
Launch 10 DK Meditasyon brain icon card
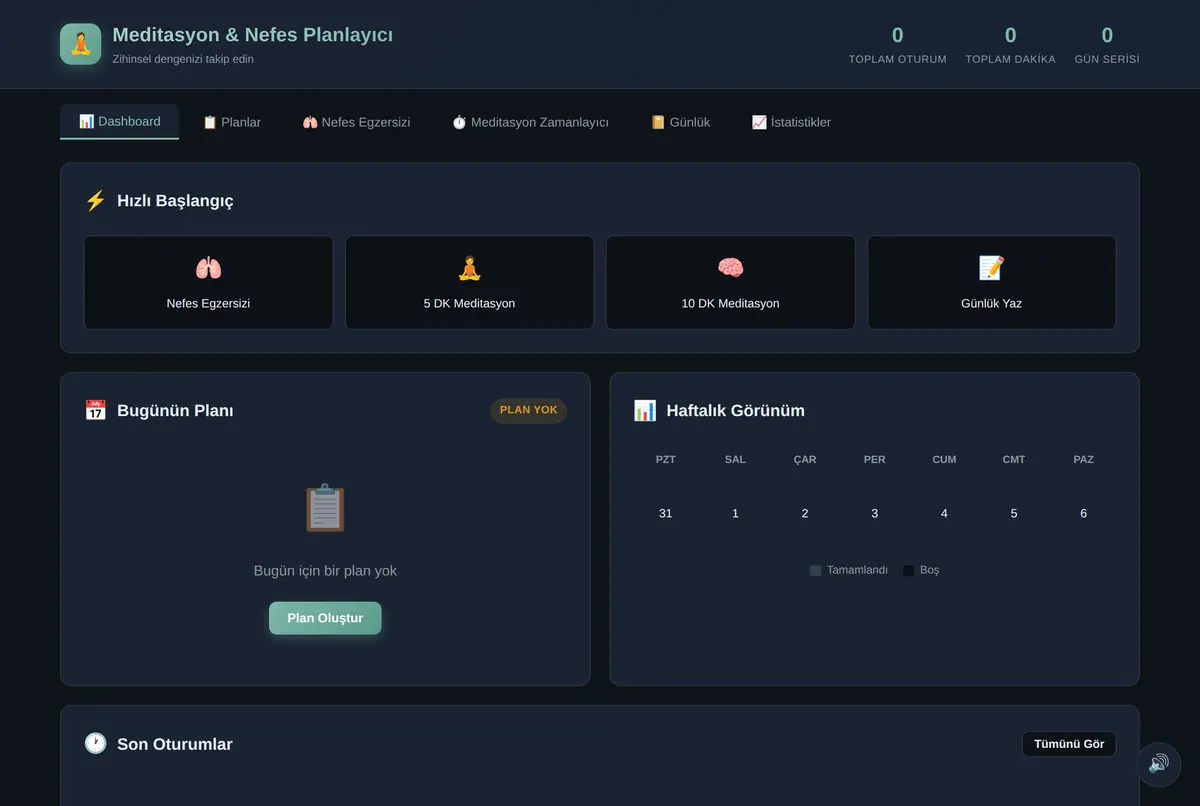click(x=730, y=282)
